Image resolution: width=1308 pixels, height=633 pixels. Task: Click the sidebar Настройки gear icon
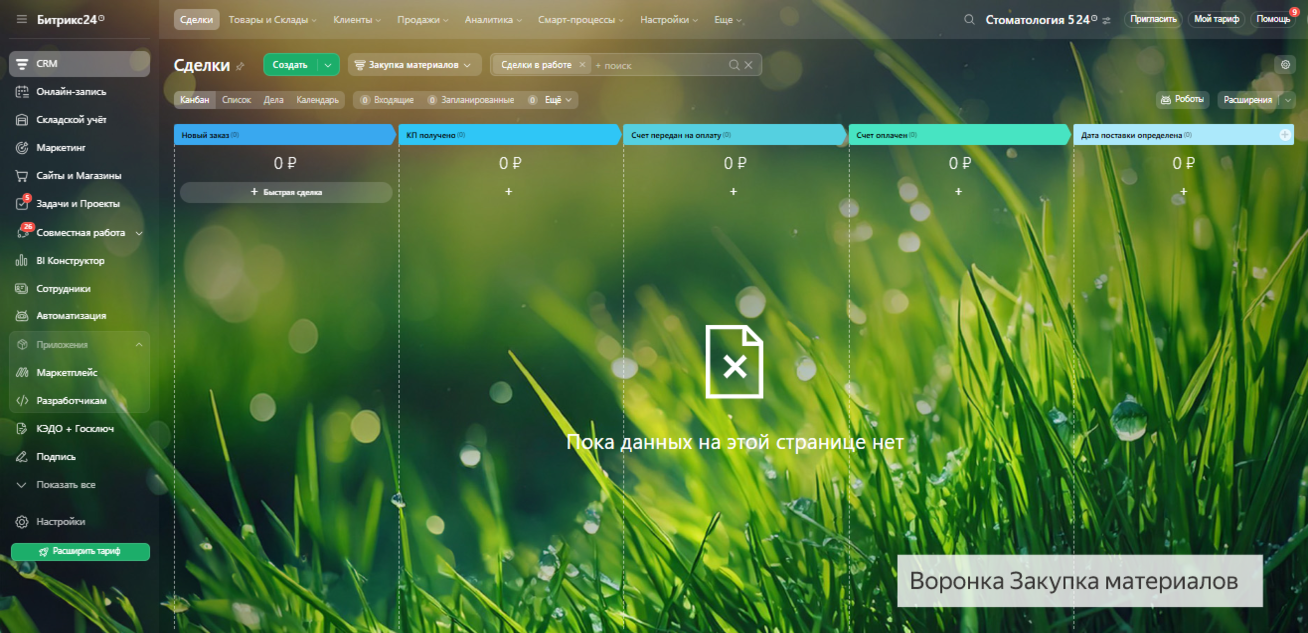(22, 522)
